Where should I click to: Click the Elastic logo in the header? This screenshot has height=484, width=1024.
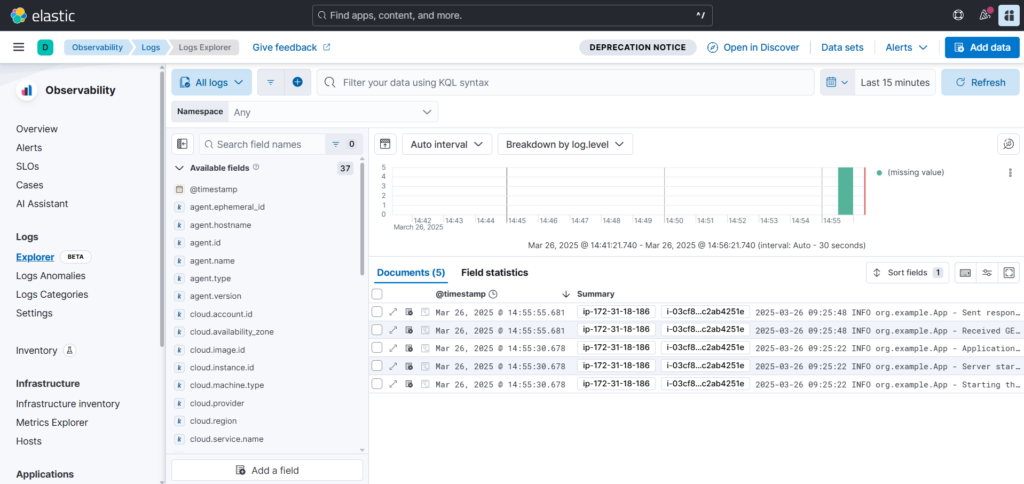pos(43,15)
